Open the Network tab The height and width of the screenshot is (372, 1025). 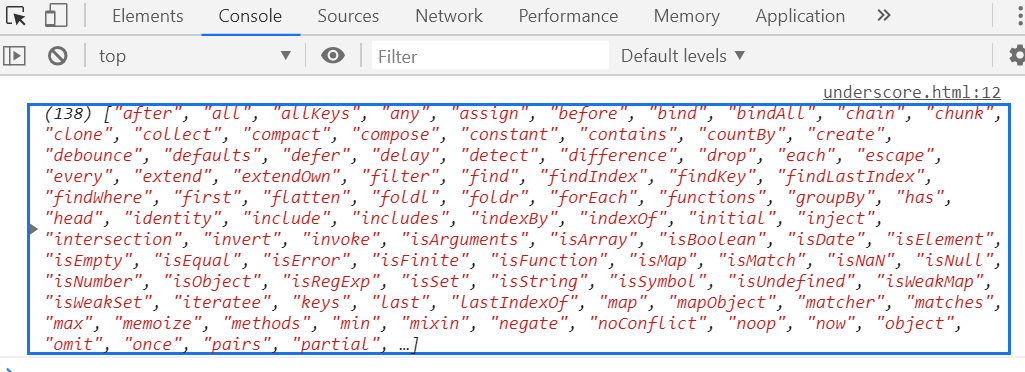pyautogui.click(x=448, y=16)
